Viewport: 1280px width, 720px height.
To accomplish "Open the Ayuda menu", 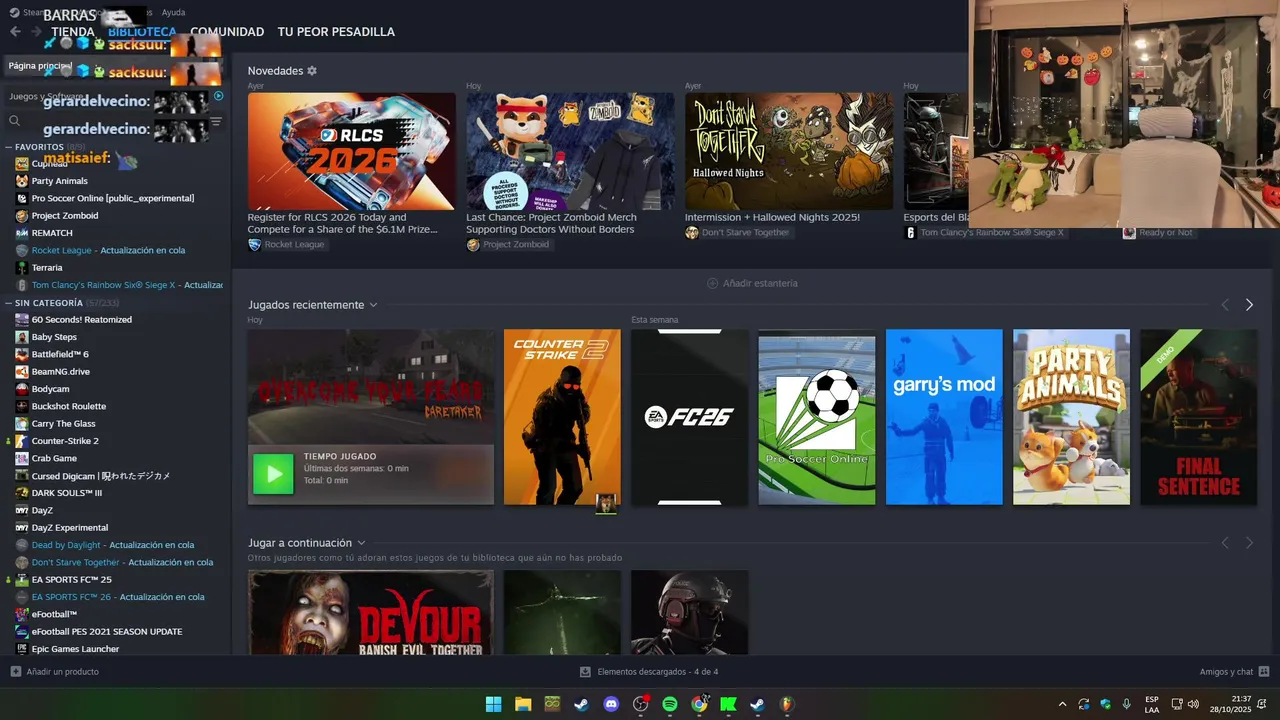I will coord(173,13).
